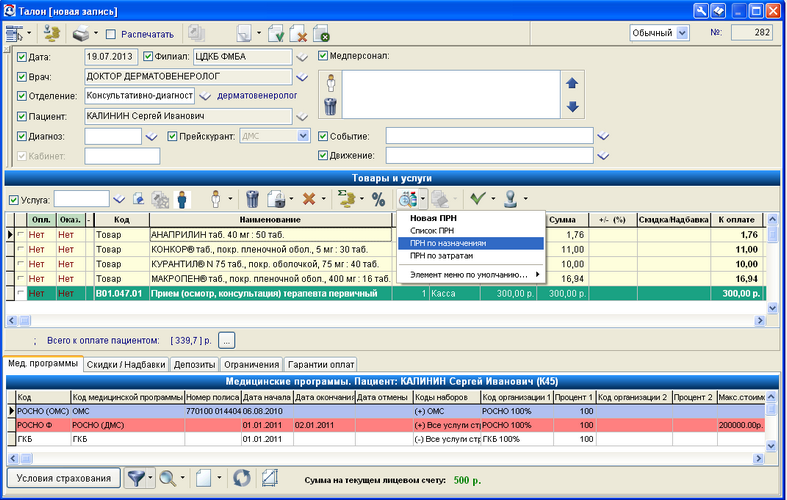
Task: Click the document with green round X badge
Action: tap(321, 34)
